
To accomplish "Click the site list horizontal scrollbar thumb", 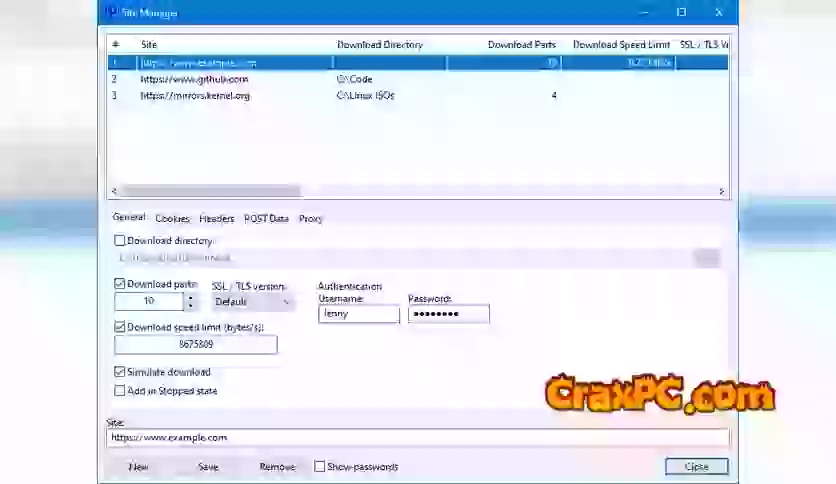I will [211, 191].
